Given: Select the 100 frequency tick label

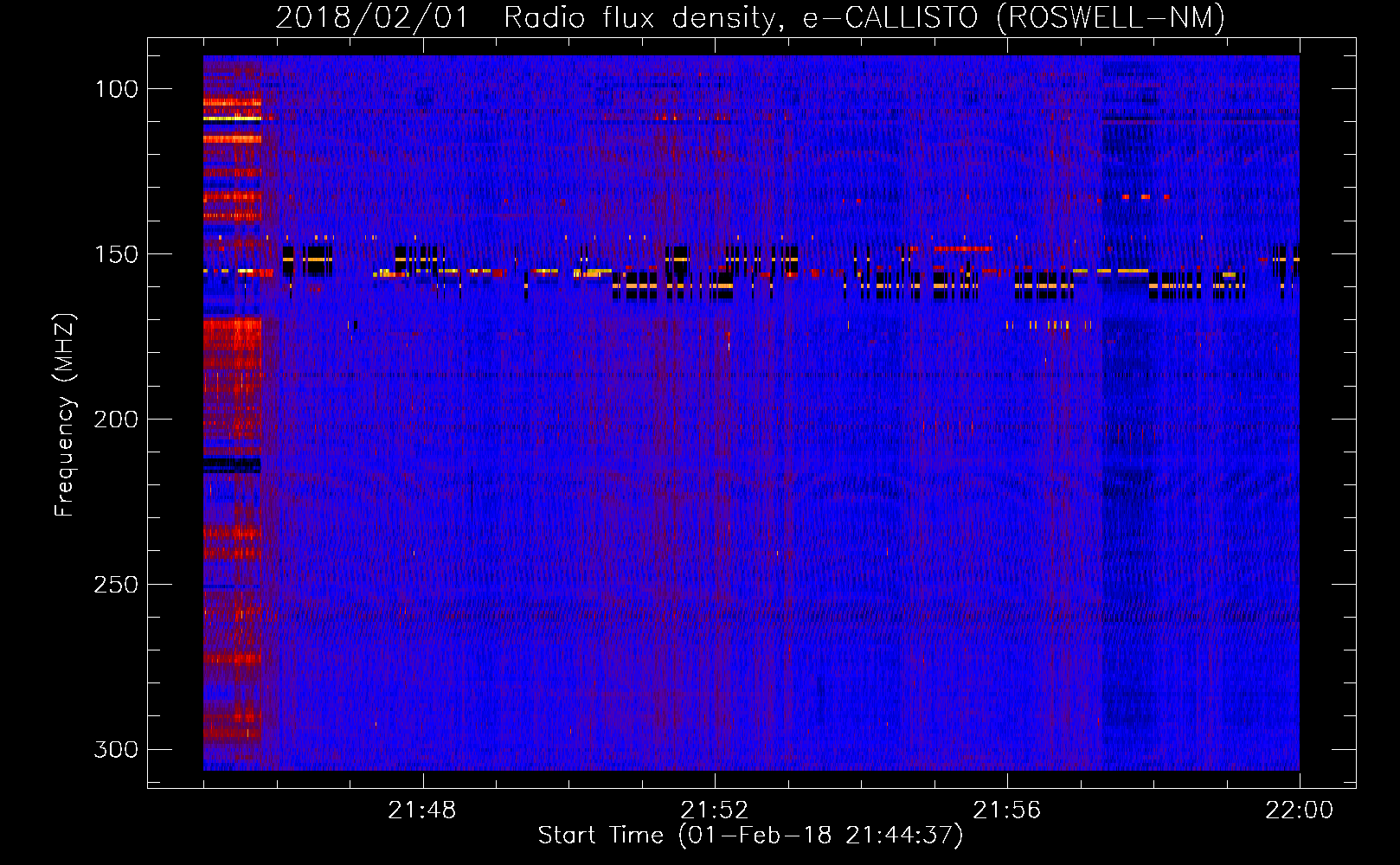Looking at the screenshot, I should 116,89.
